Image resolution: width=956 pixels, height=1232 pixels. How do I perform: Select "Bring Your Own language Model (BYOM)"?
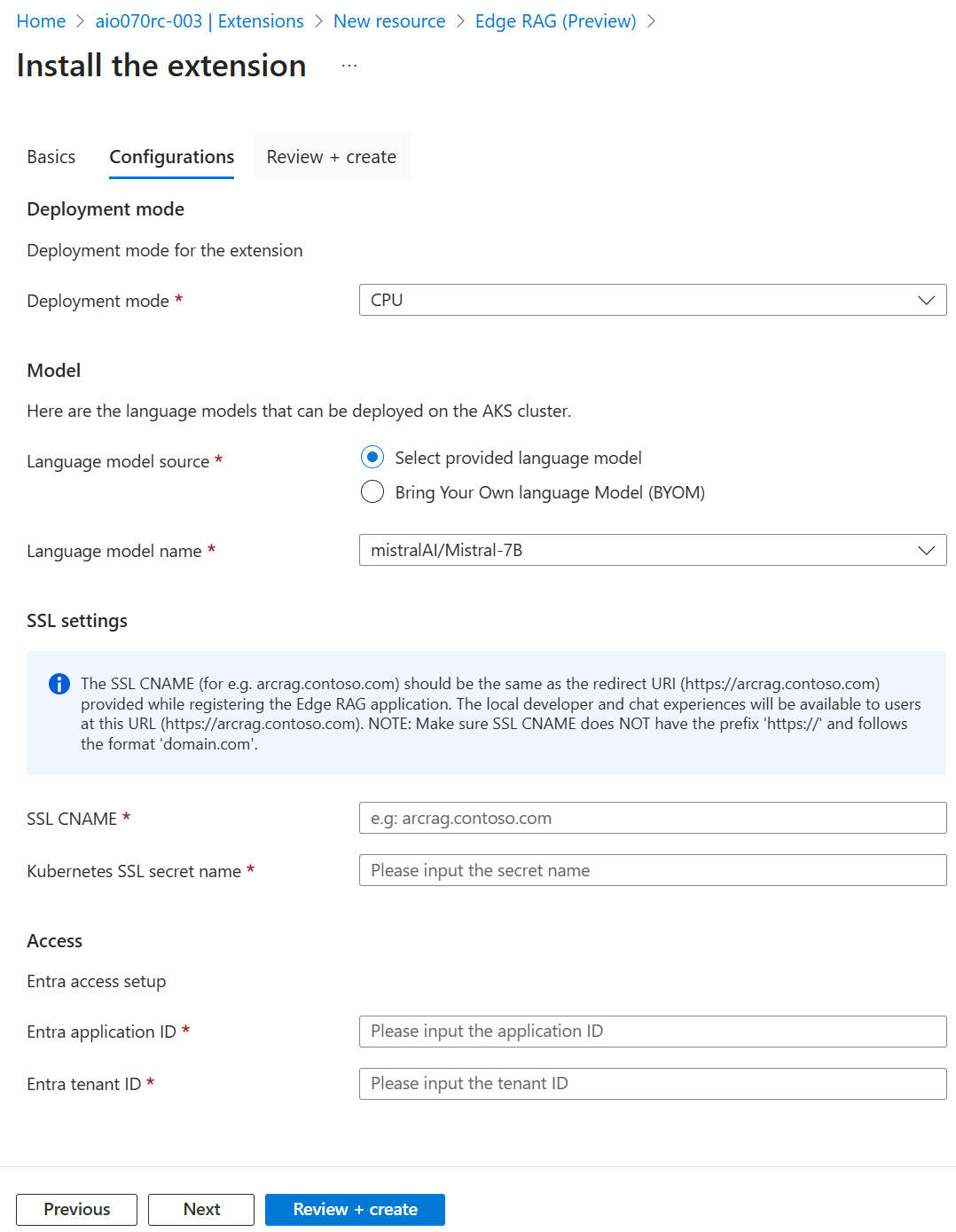click(x=372, y=491)
